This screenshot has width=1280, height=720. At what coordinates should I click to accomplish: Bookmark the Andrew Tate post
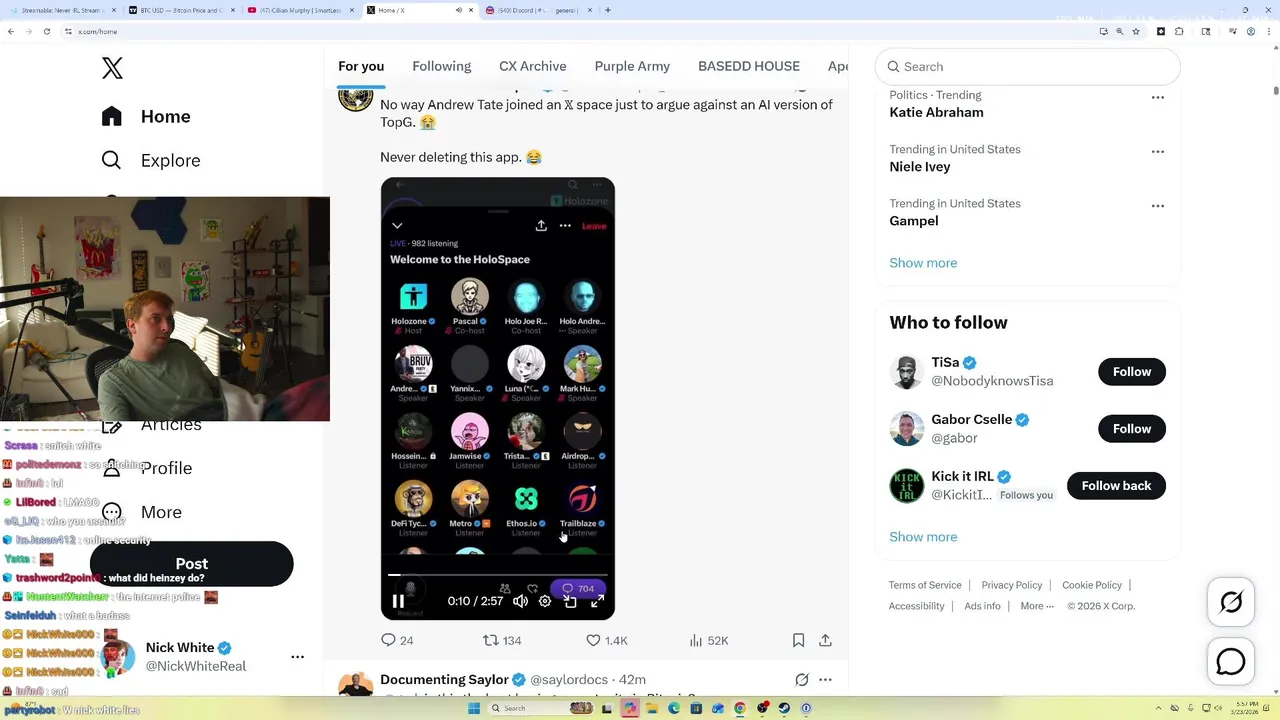click(x=798, y=640)
